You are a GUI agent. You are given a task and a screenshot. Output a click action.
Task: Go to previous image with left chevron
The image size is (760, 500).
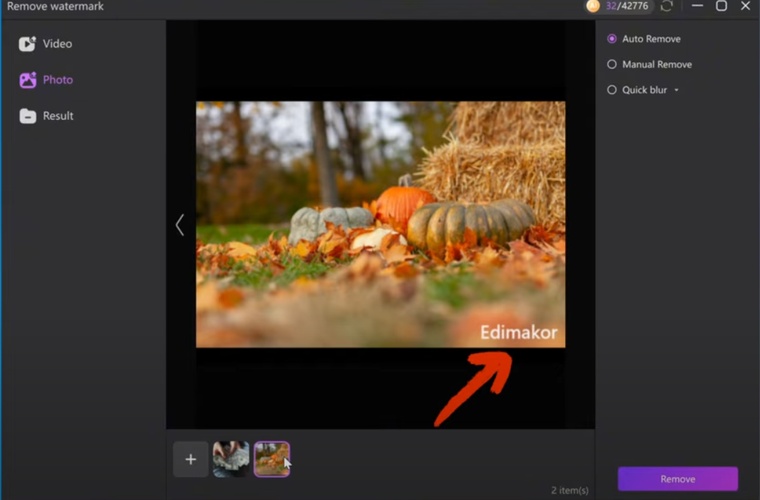[180, 225]
